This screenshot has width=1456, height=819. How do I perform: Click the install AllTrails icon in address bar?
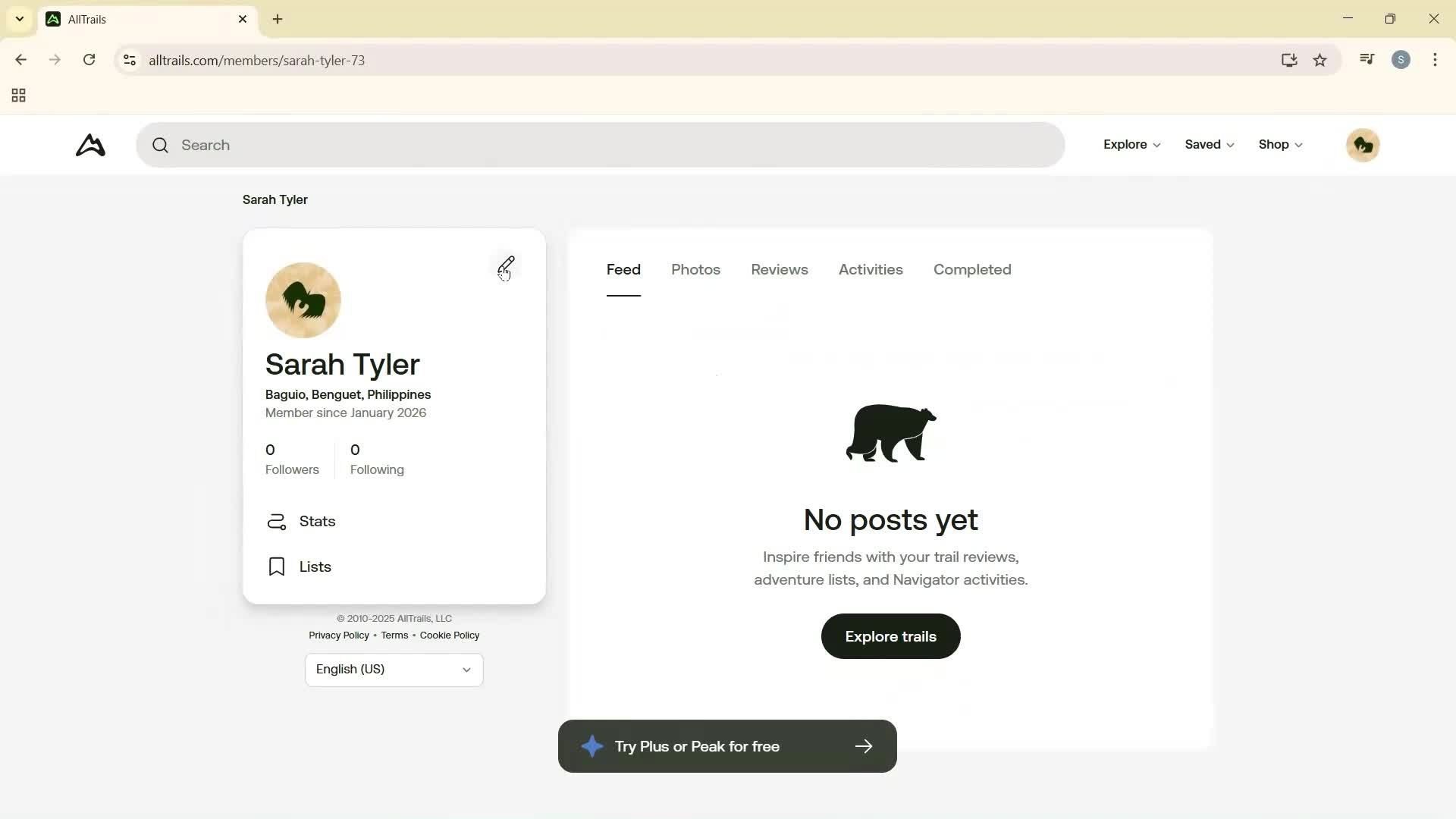point(1289,60)
